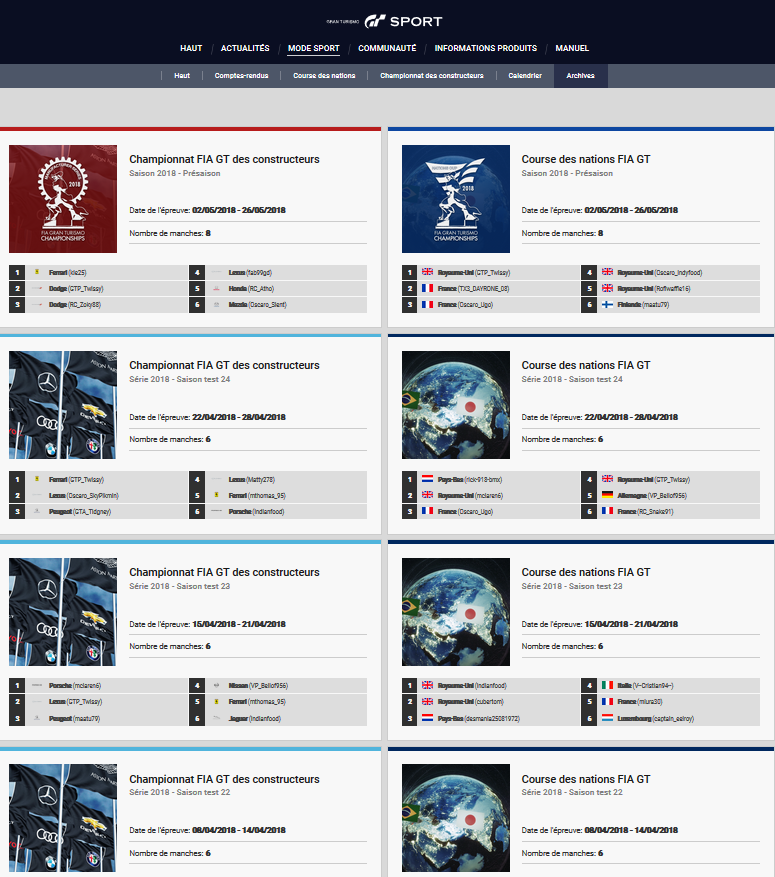Screen dimensions: 775x877
Task: Open Course des nations Saison test 24 title
Action: coord(586,365)
